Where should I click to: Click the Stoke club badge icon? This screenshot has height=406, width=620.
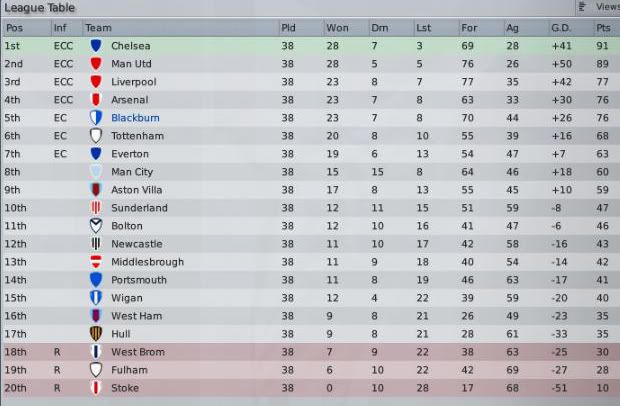tap(96, 388)
